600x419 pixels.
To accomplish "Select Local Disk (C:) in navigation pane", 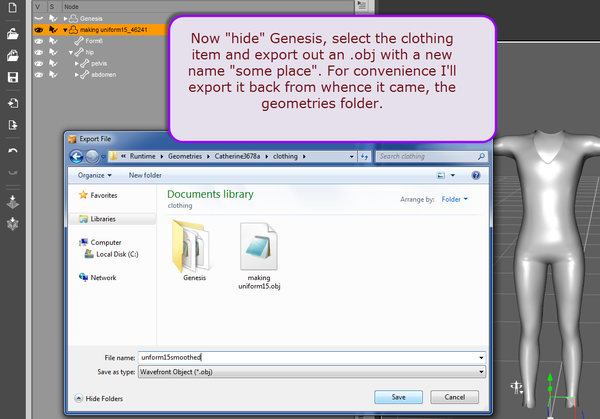I will coord(111,254).
